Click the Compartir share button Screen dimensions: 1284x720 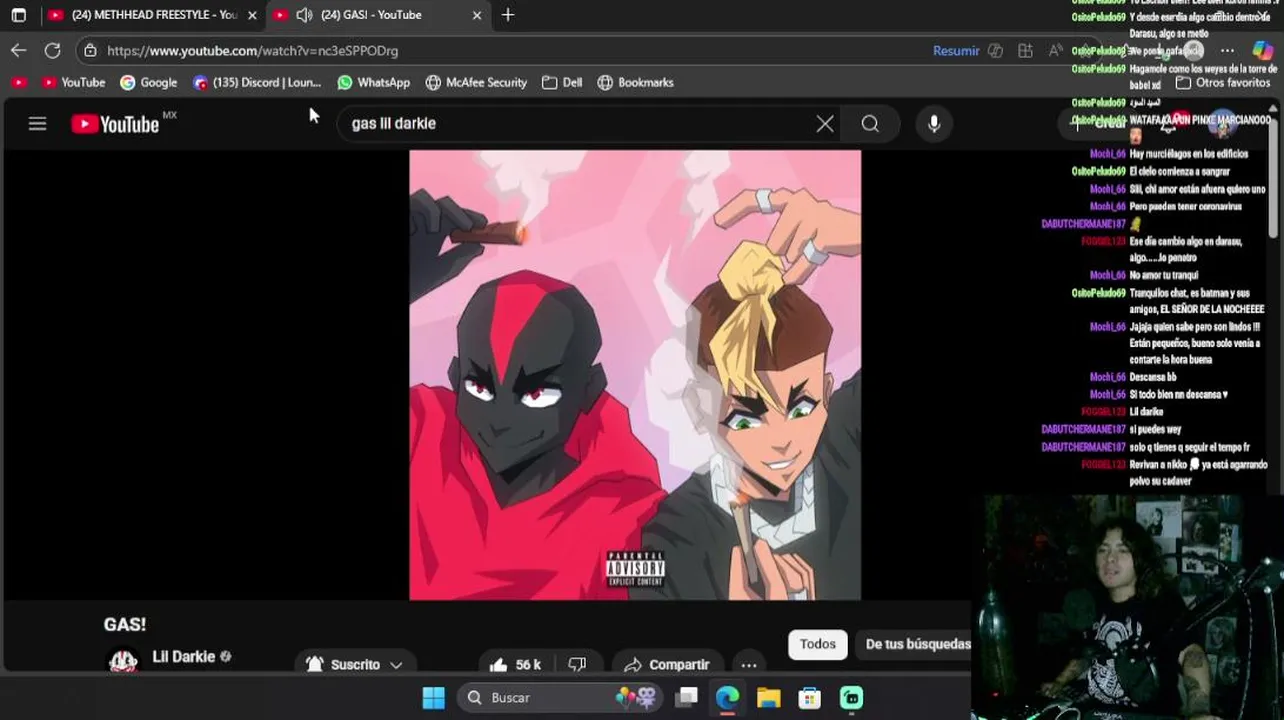point(667,665)
